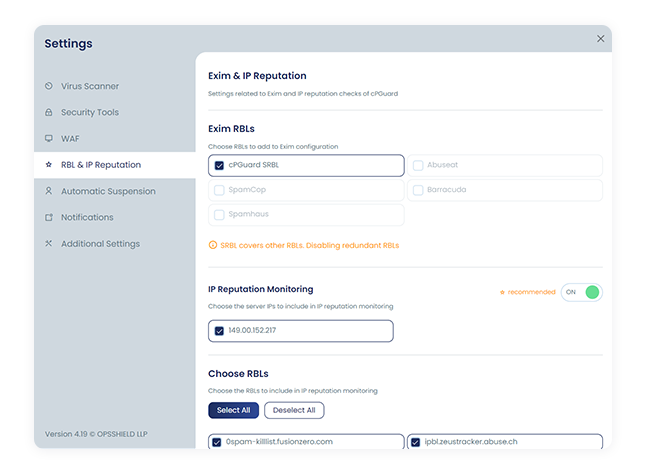The height and width of the screenshot is (473, 646).
Task: Click the Choose RBLs heading
Action: 238,374
